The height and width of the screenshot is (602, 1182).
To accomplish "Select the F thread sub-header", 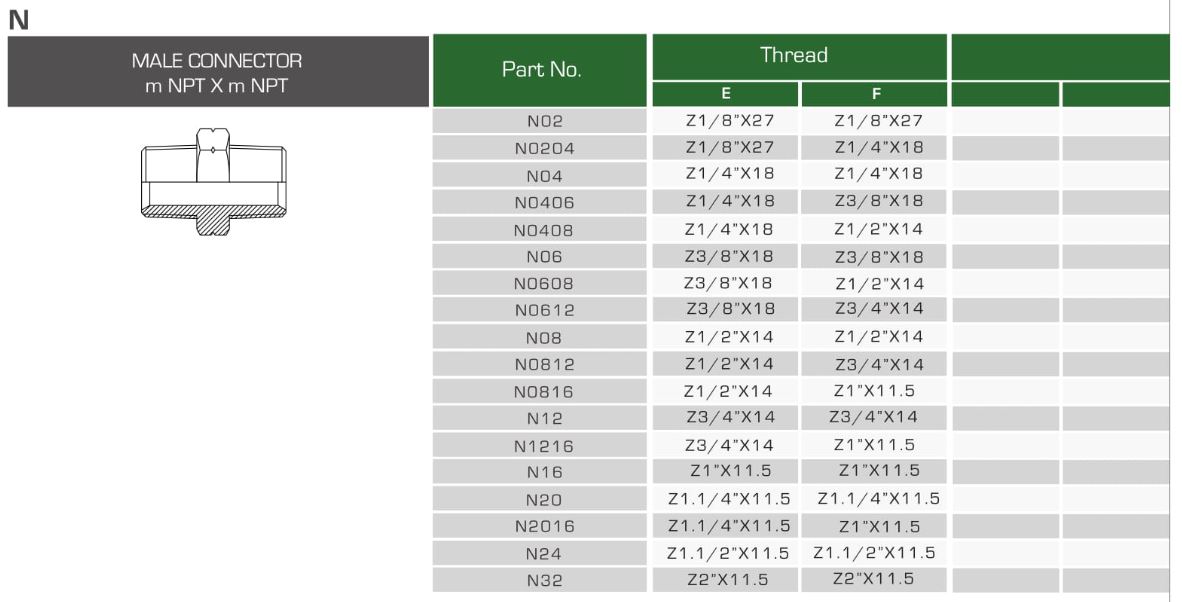I will click(876, 95).
